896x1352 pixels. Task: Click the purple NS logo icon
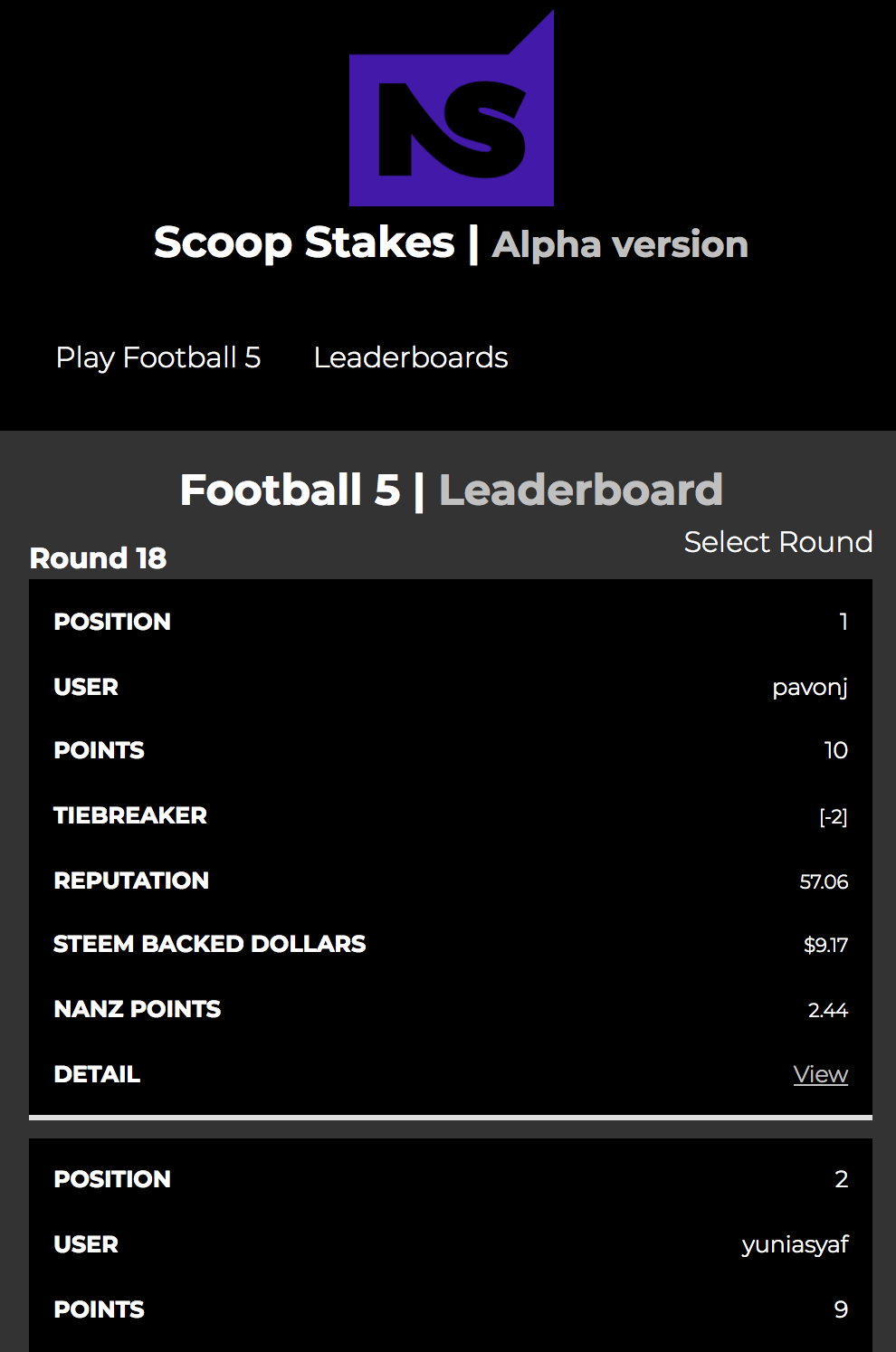coord(452,109)
